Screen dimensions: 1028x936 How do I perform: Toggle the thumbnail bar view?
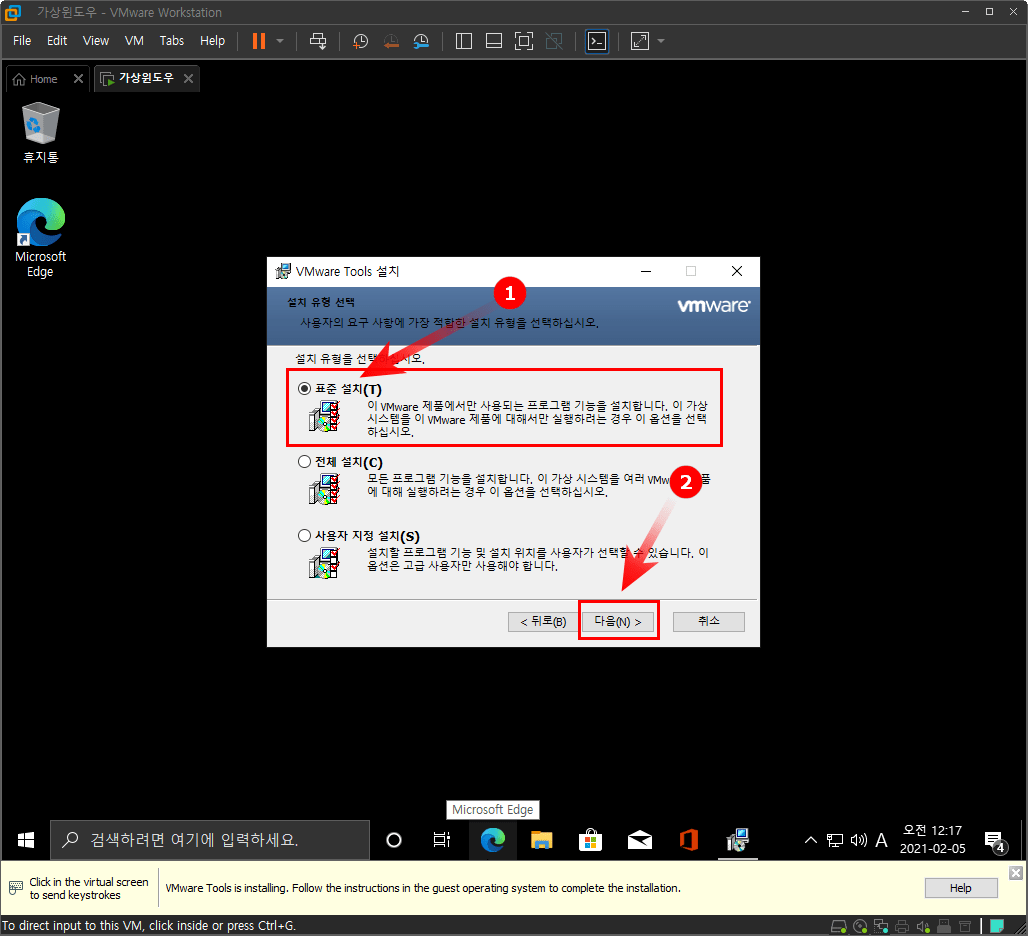494,41
